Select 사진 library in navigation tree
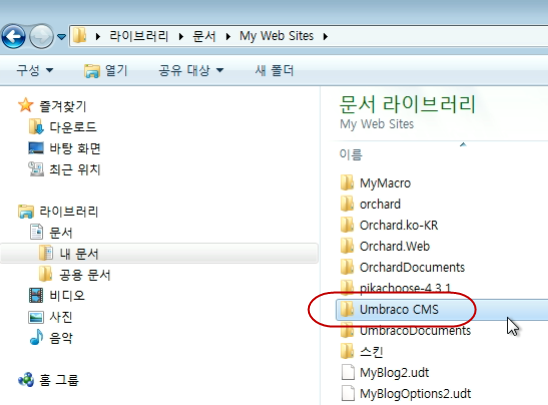 61,317
